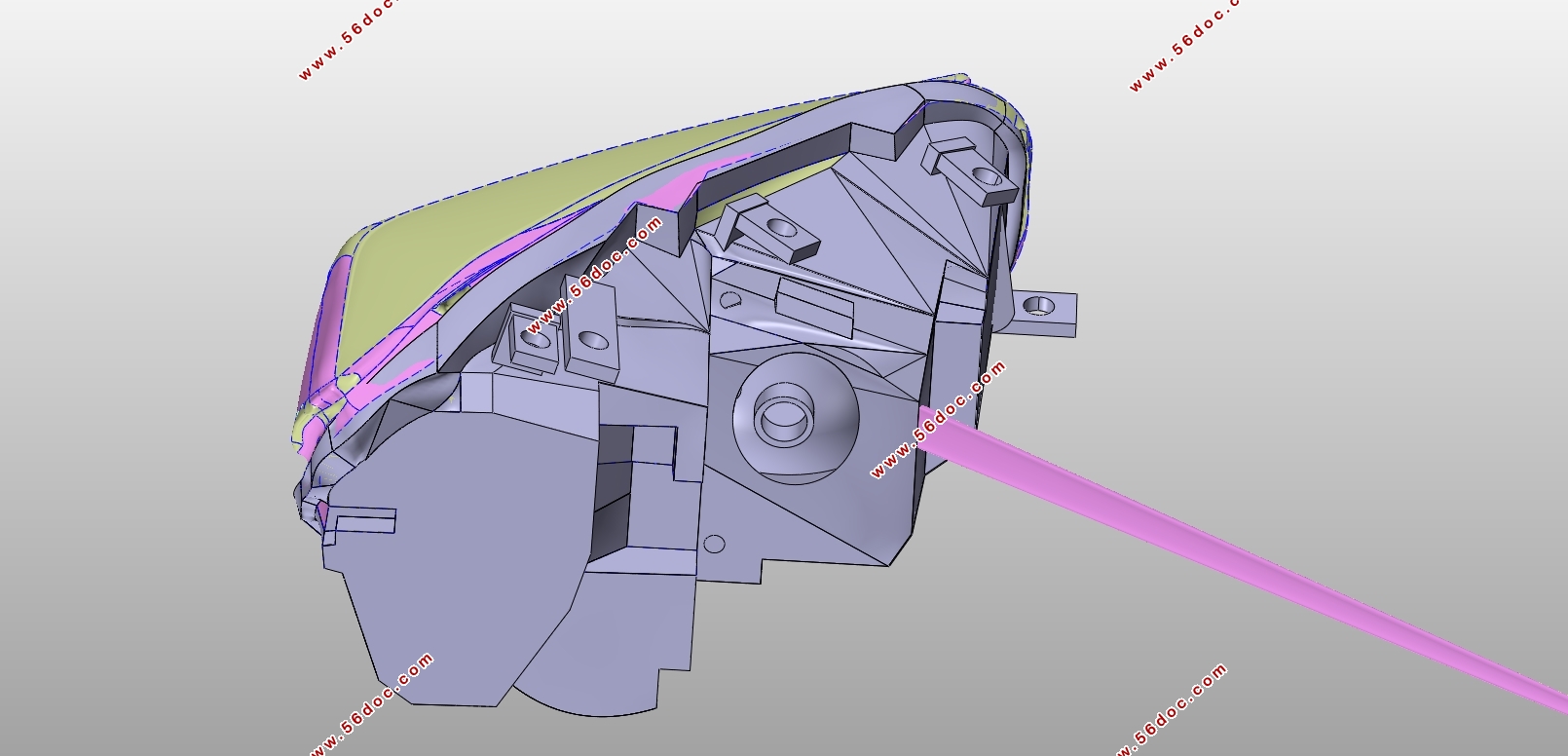Click the small hole left of the rectangular block
Viewport: 1568px width, 756px height.
[x=728, y=301]
